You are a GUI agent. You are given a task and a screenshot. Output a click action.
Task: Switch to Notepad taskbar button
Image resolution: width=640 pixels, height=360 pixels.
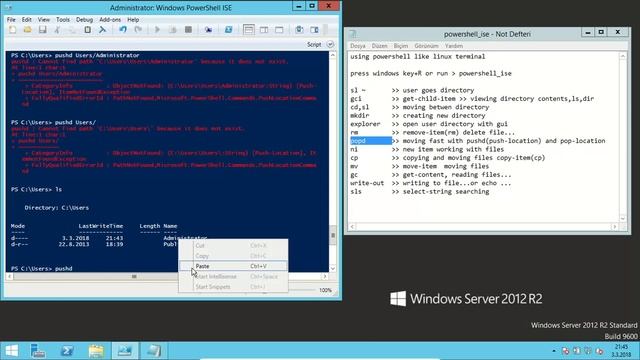point(154,351)
